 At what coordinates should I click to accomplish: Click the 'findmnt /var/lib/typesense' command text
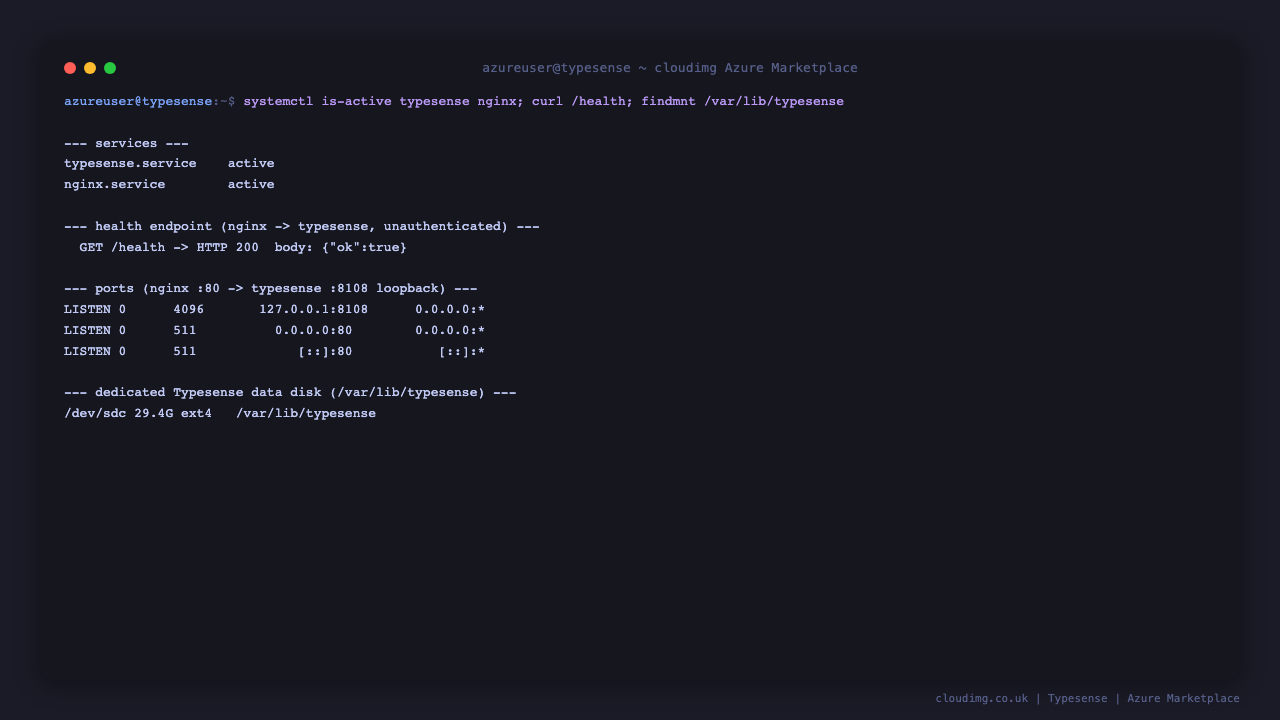point(743,102)
